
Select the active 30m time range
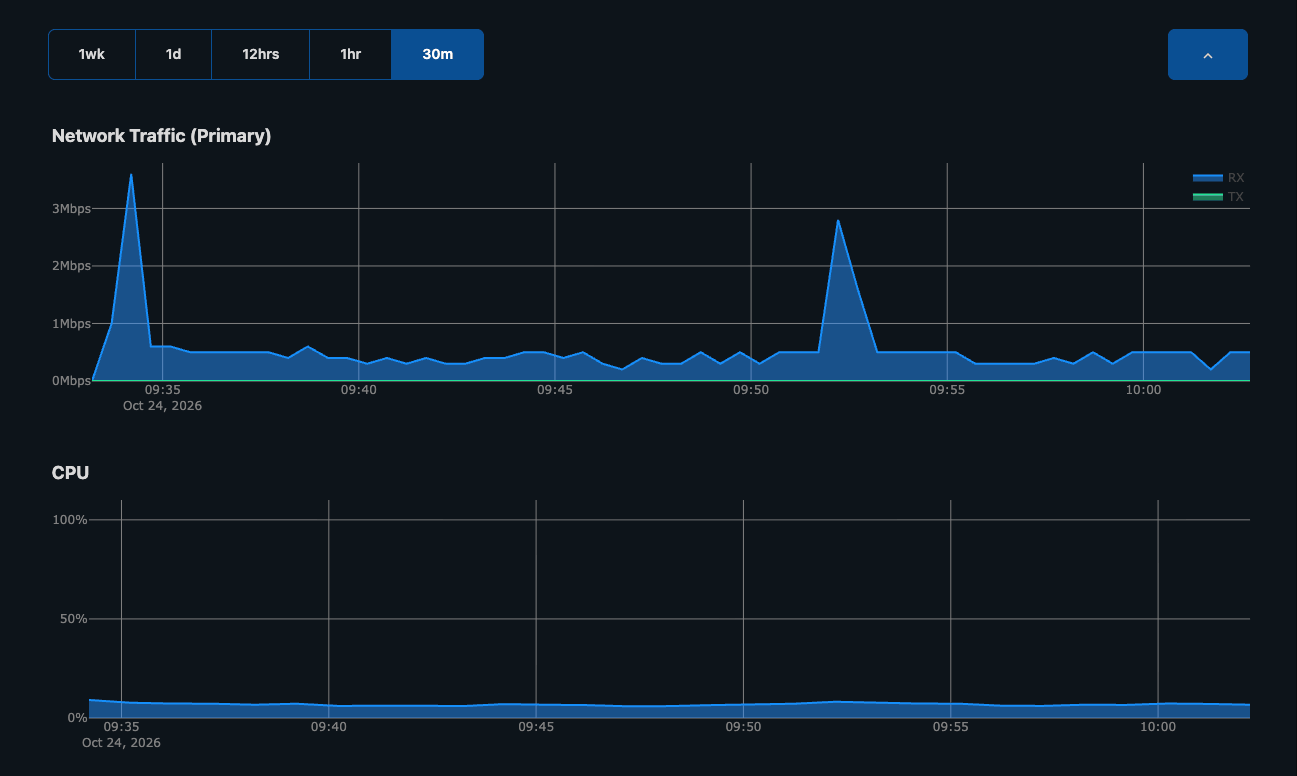click(437, 54)
